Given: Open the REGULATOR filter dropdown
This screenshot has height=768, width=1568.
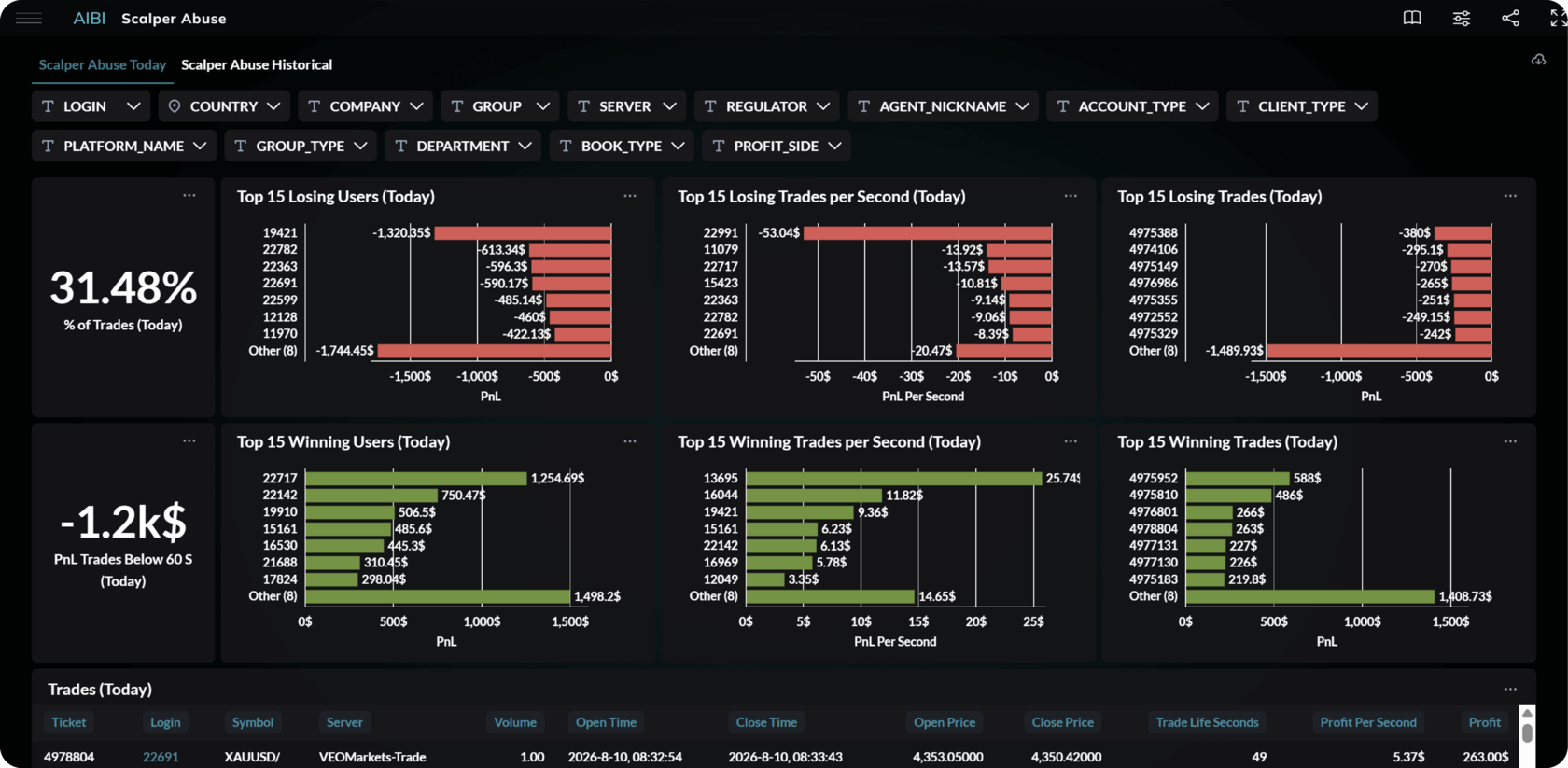Looking at the screenshot, I should coord(767,106).
